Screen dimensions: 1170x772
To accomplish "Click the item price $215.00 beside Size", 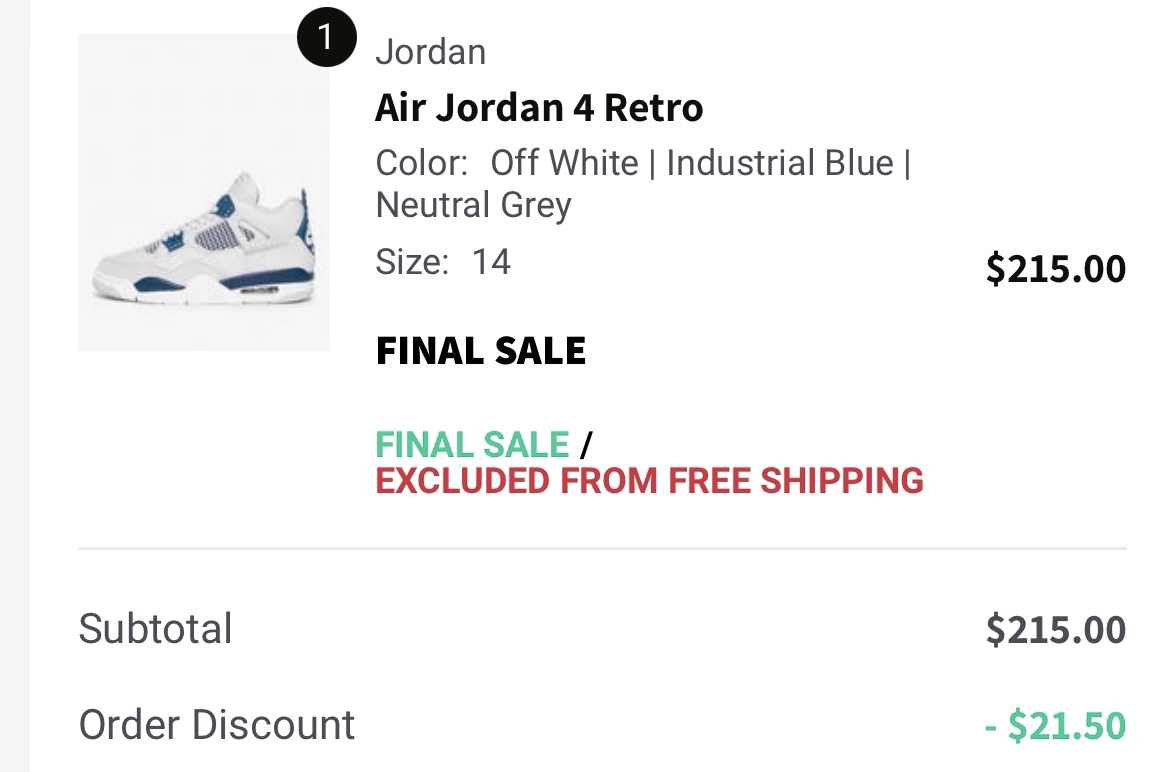I will (1055, 268).
